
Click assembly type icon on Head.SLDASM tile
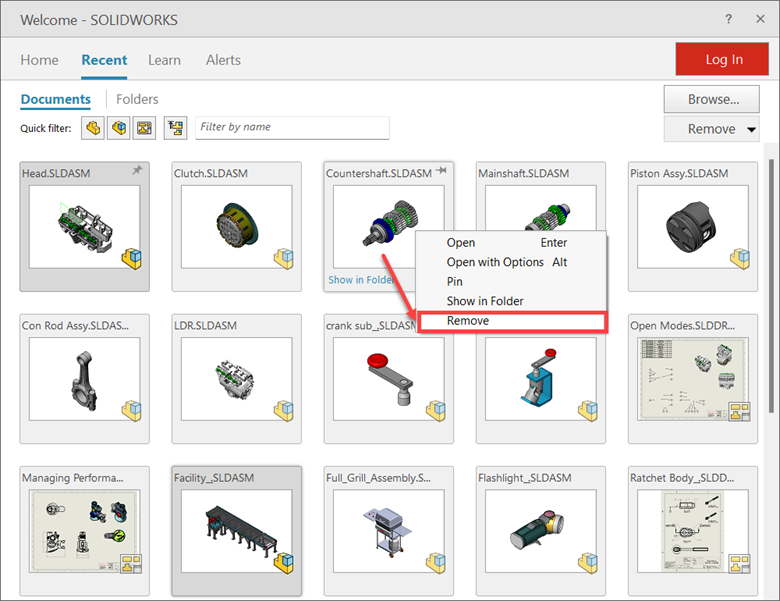(x=132, y=259)
